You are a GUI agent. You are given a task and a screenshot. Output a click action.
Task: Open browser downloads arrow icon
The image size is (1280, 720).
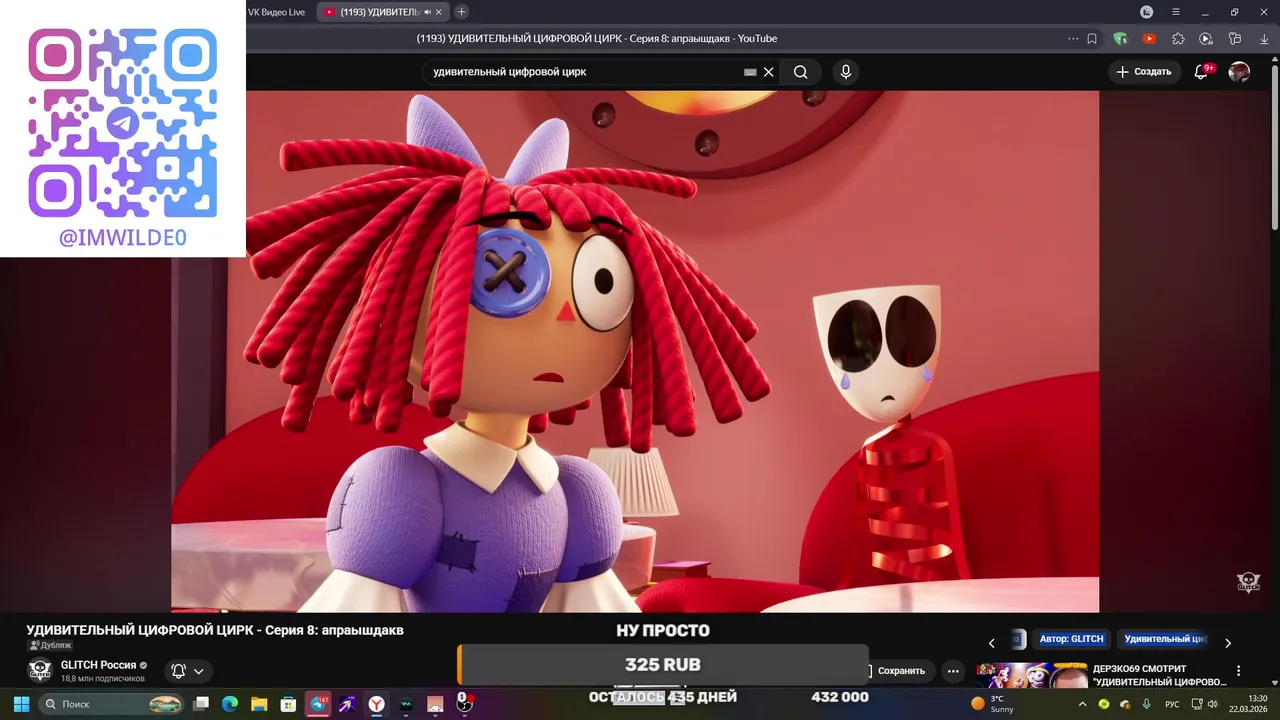[1264, 39]
